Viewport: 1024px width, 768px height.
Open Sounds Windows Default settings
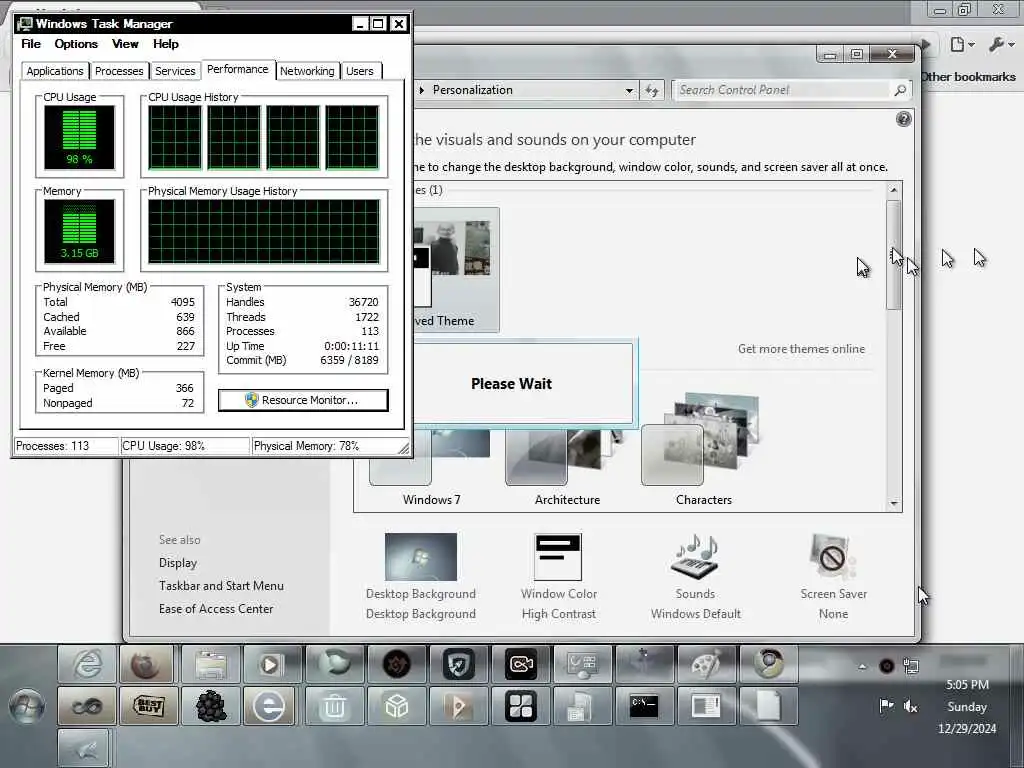(x=696, y=576)
